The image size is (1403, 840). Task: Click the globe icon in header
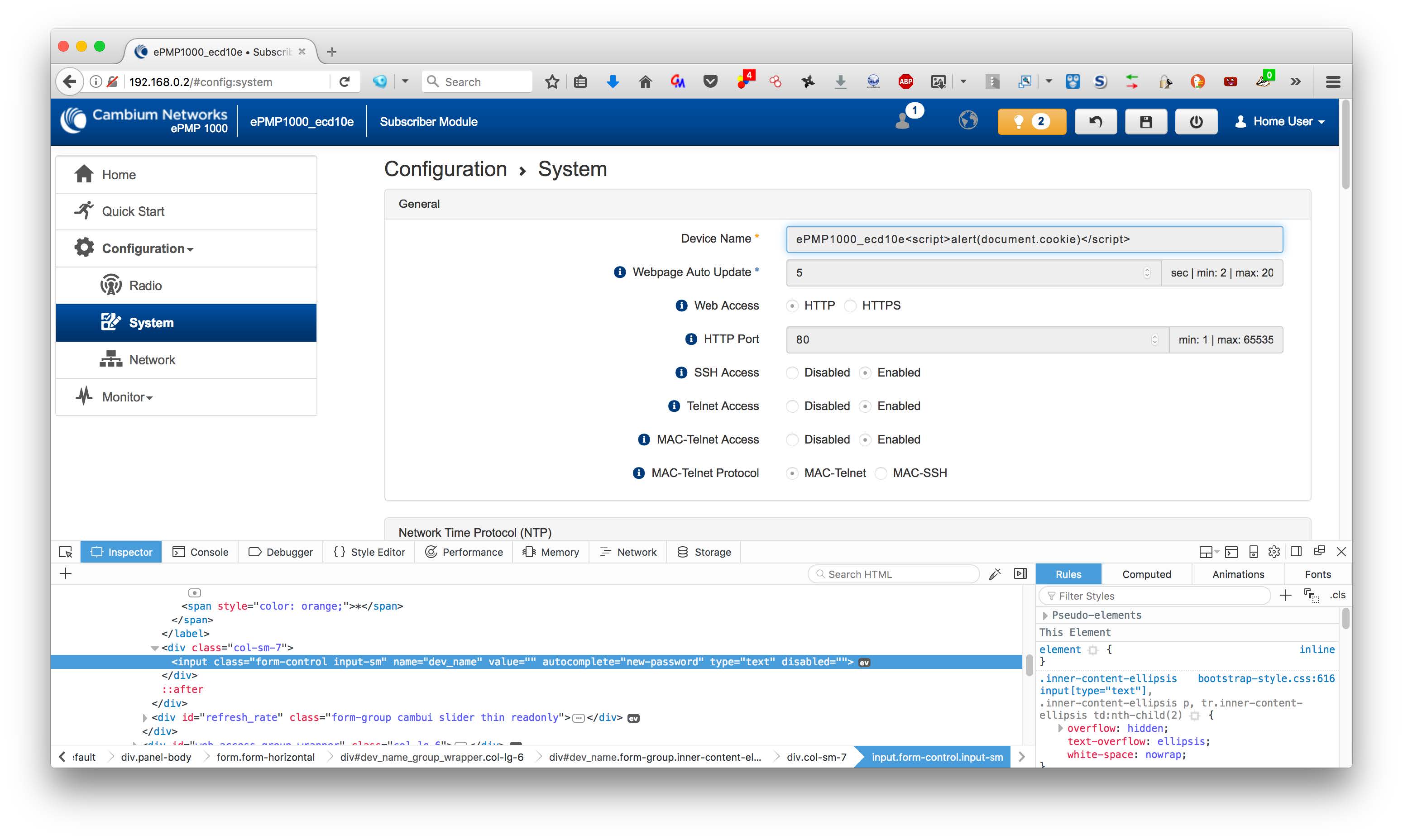pyautogui.click(x=967, y=120)
